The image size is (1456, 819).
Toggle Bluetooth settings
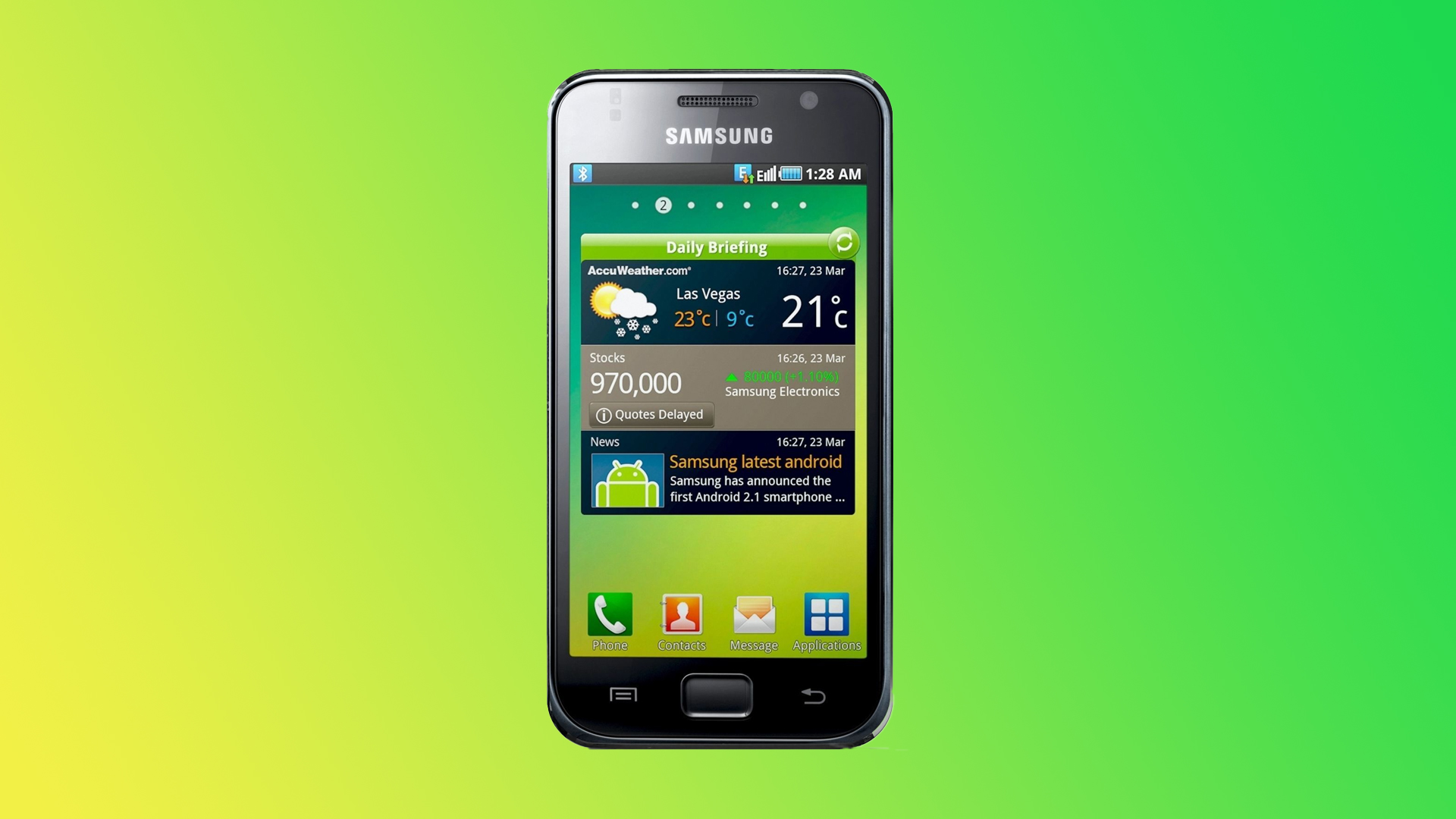coord(583,174)
